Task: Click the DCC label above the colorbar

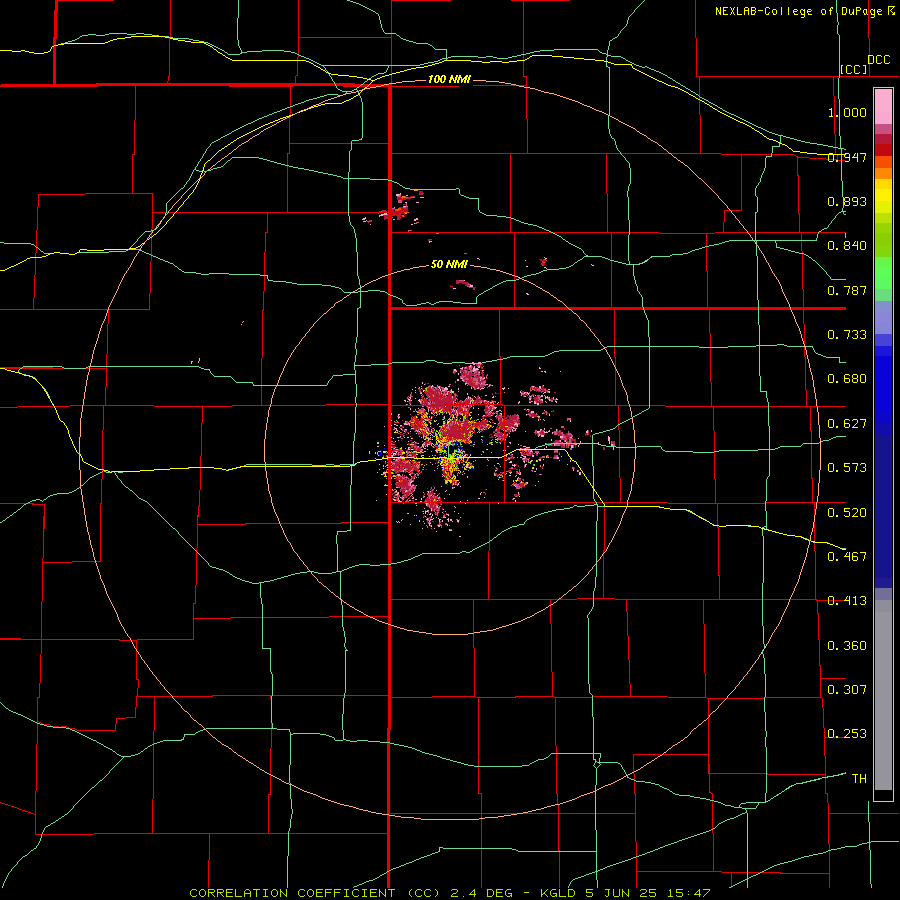Action: pos(878,60)
